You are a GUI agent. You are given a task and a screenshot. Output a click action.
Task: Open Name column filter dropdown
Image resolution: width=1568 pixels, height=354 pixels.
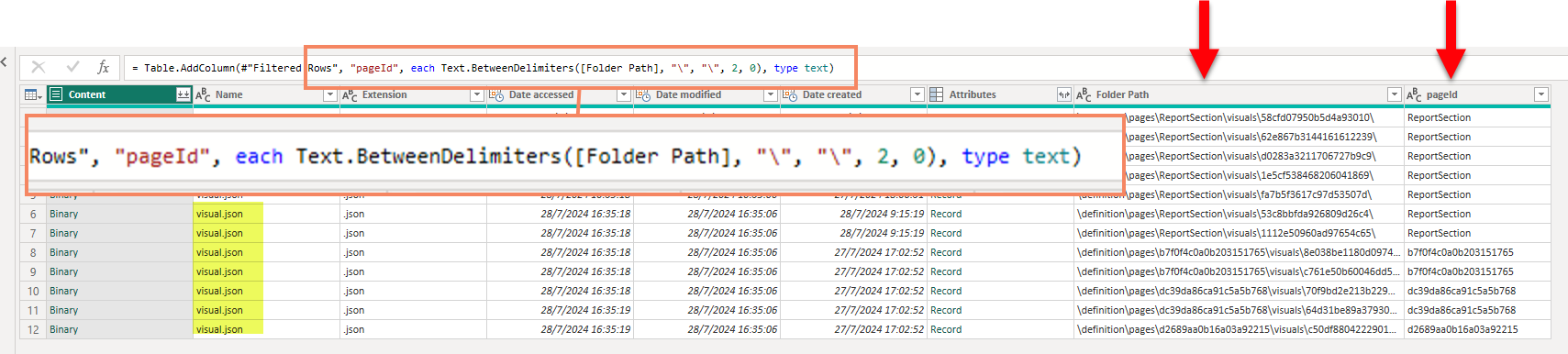[x=330, y=94]
